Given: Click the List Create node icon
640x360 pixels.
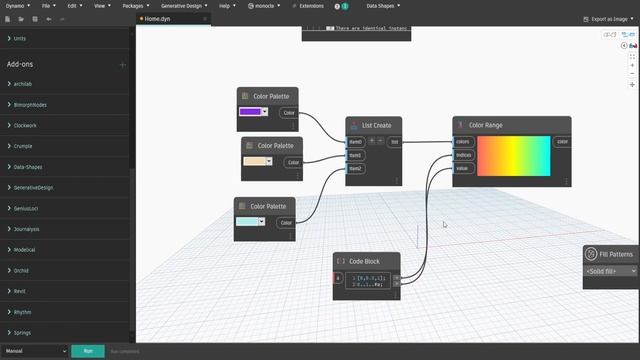Looking at the screenshot, I should click(x=354, y=125).
